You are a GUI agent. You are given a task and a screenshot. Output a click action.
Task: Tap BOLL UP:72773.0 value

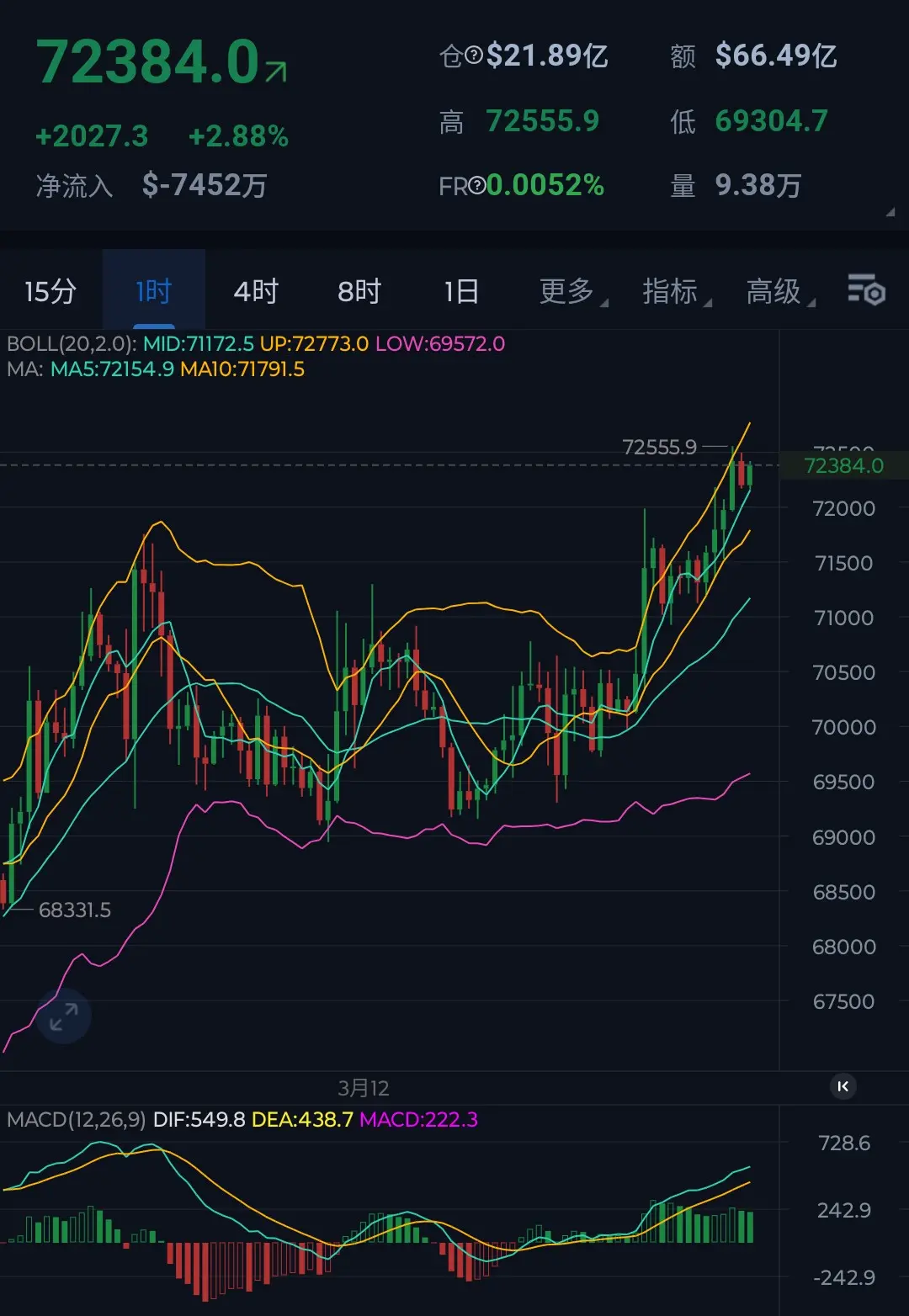point(314,343)
